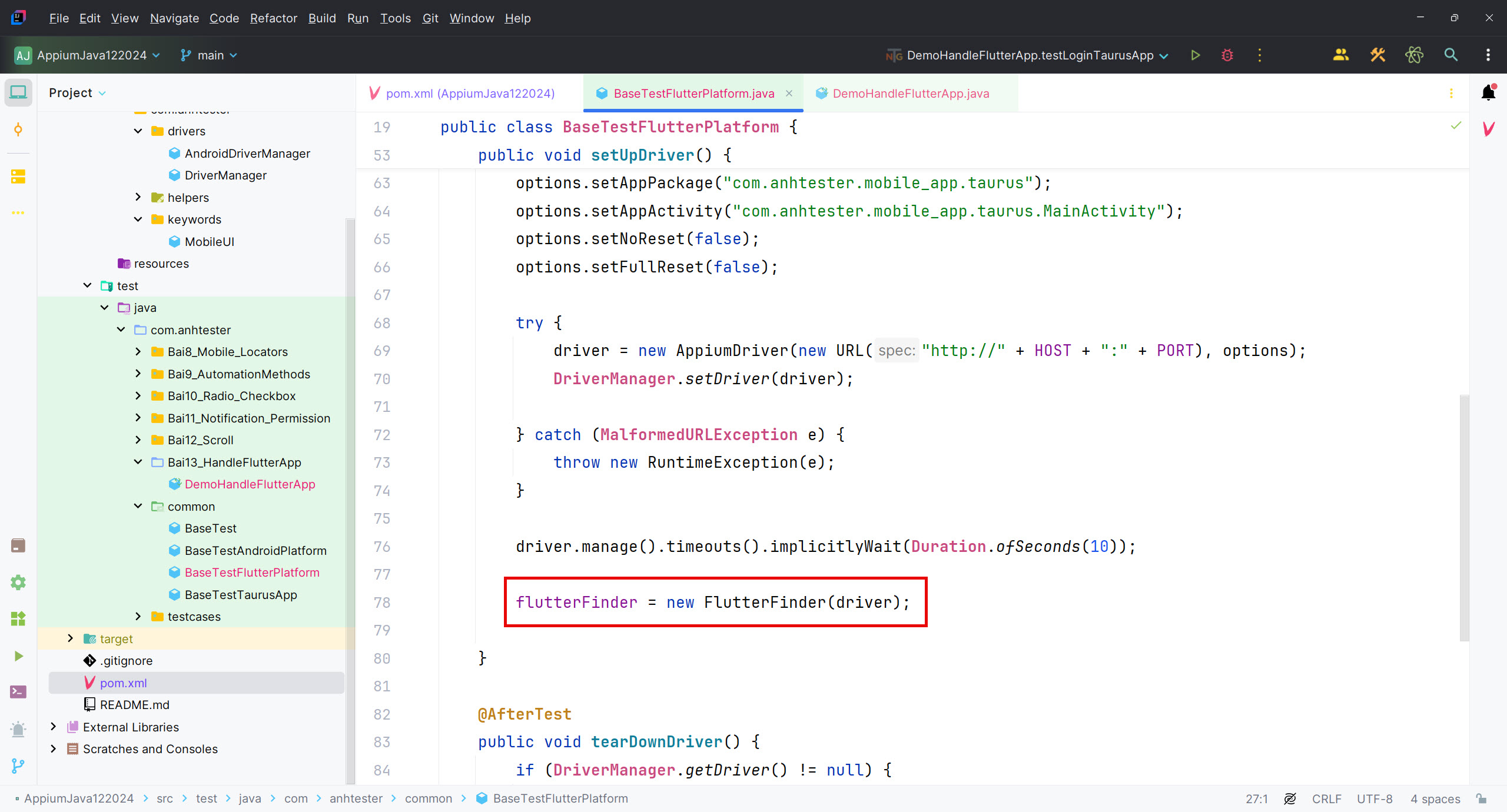Image resolution: width=1507 pixels, height=812 pixels.
Task: Open Bookmarks tool window icon
Action: [18, 545]
